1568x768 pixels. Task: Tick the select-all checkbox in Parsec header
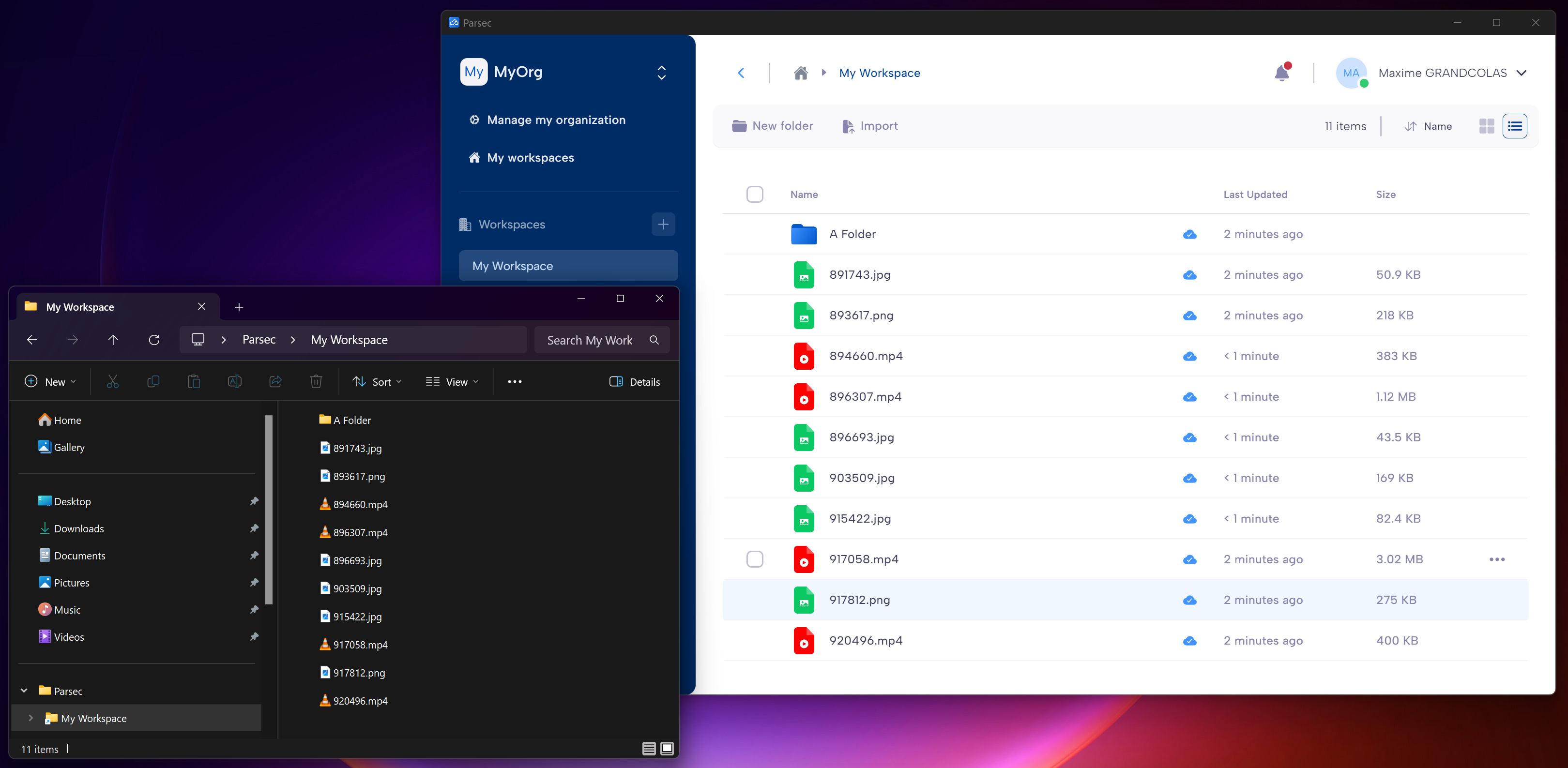tap(755, 194)
